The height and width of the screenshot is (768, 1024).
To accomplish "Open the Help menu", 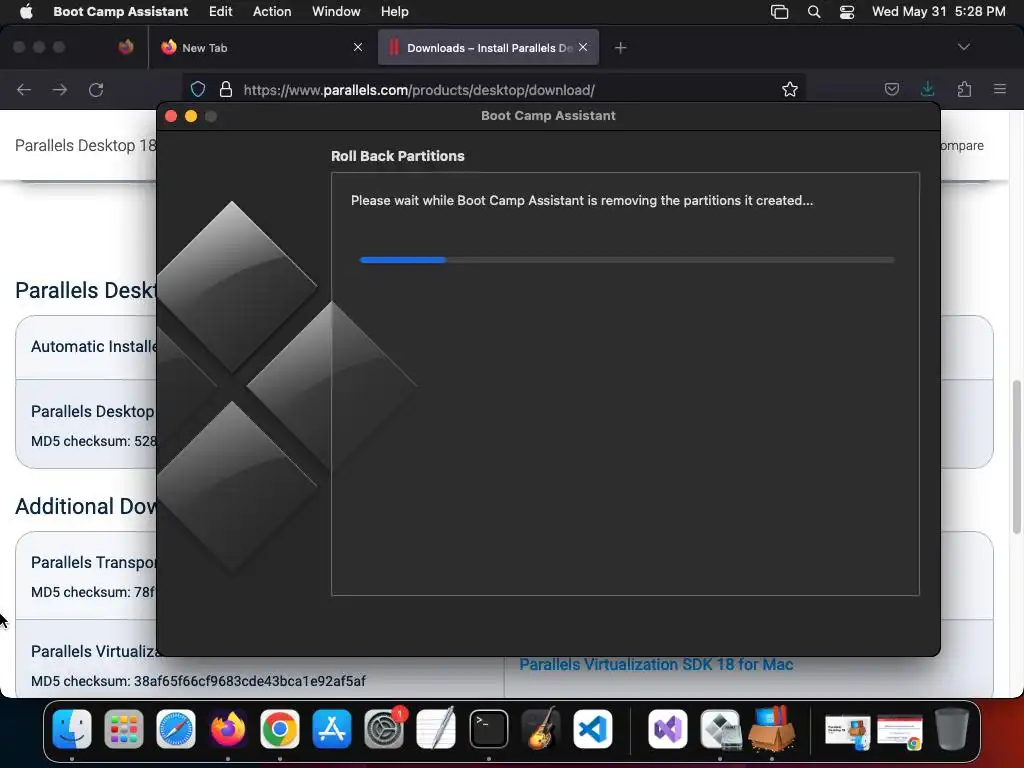I will [x=394, y=11].
